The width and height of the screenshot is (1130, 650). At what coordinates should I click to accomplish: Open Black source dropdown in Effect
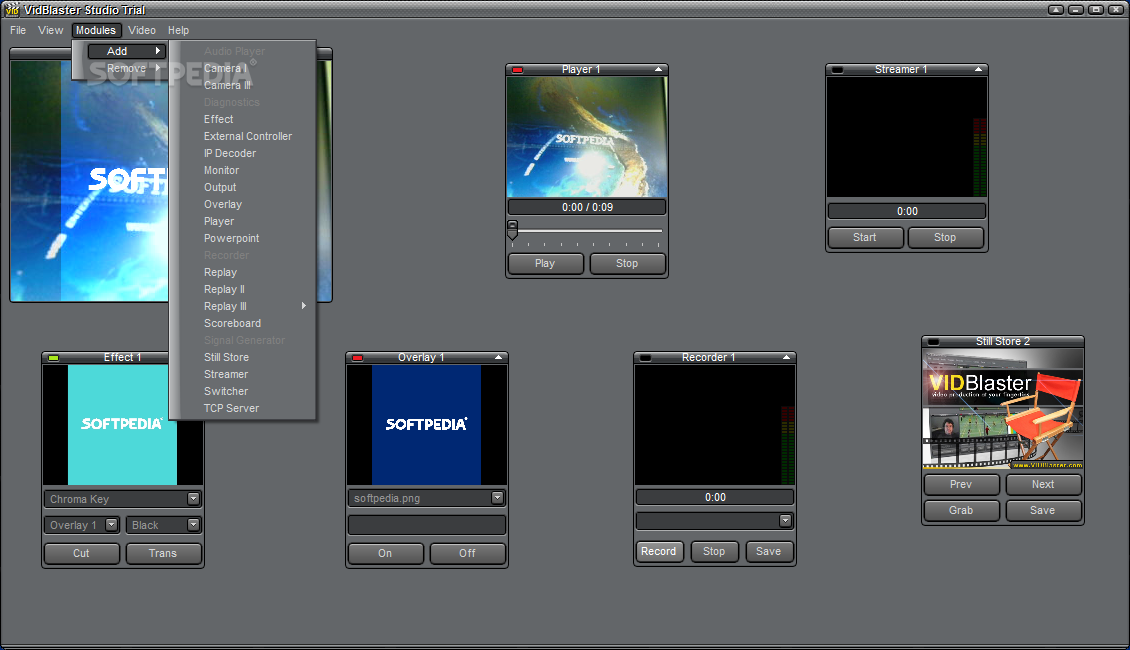(193, 525)
